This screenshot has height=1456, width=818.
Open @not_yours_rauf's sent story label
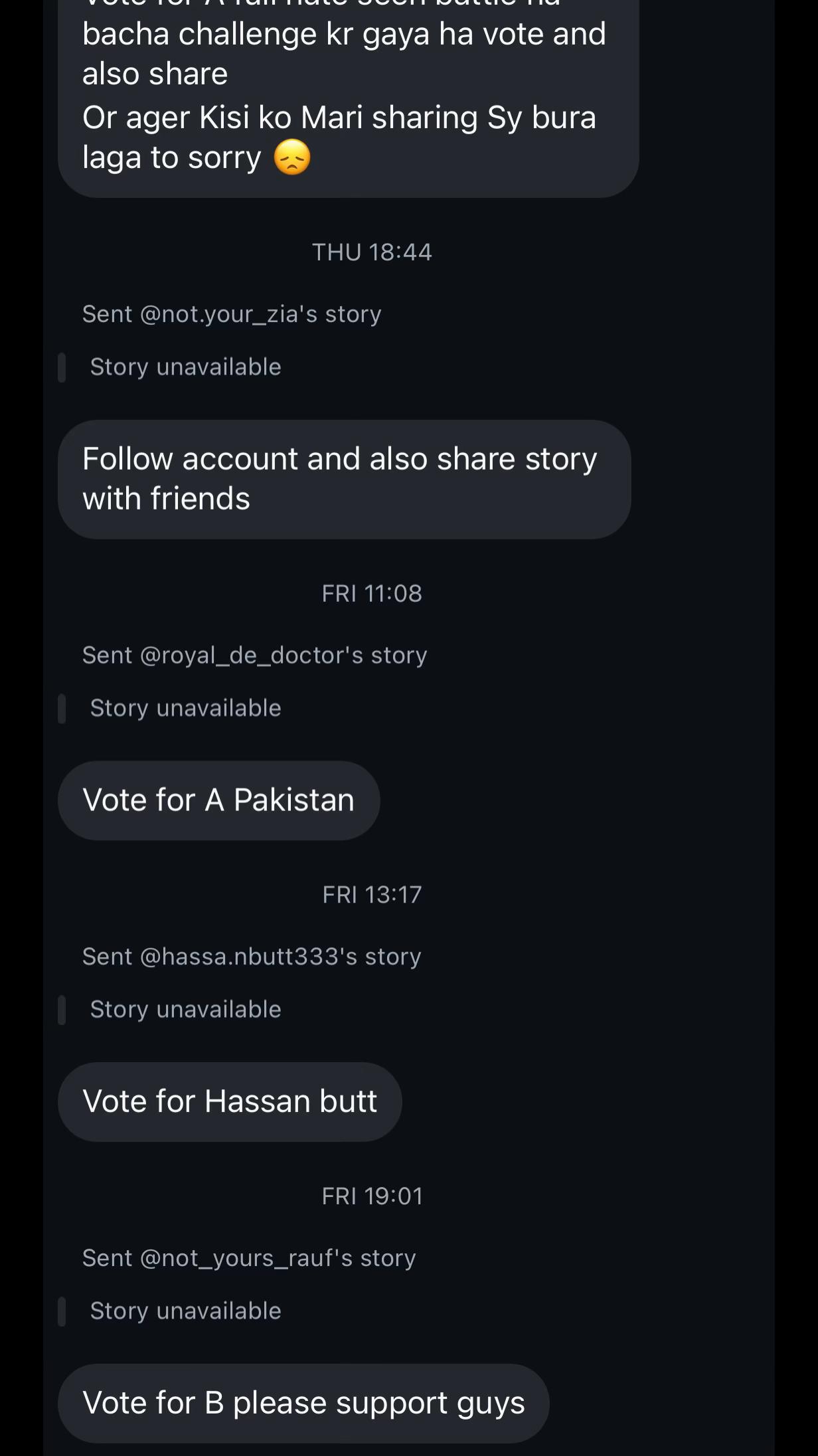[249, 1258]
